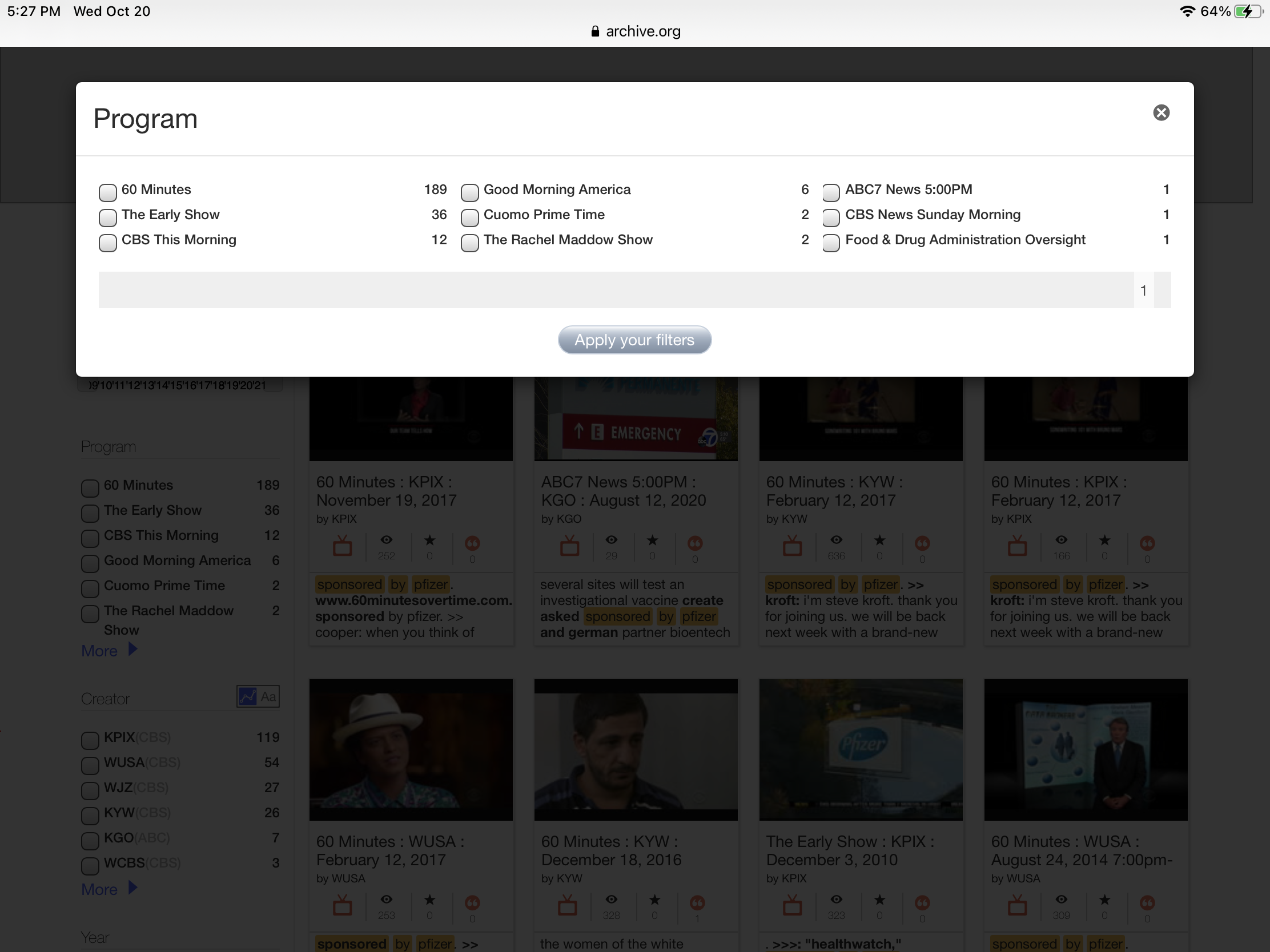Image resolution: width=1270 pixels, height=952 pixels.
Task: Check ABC7 News 5:00PM option
Action: (x=831, y=192)
